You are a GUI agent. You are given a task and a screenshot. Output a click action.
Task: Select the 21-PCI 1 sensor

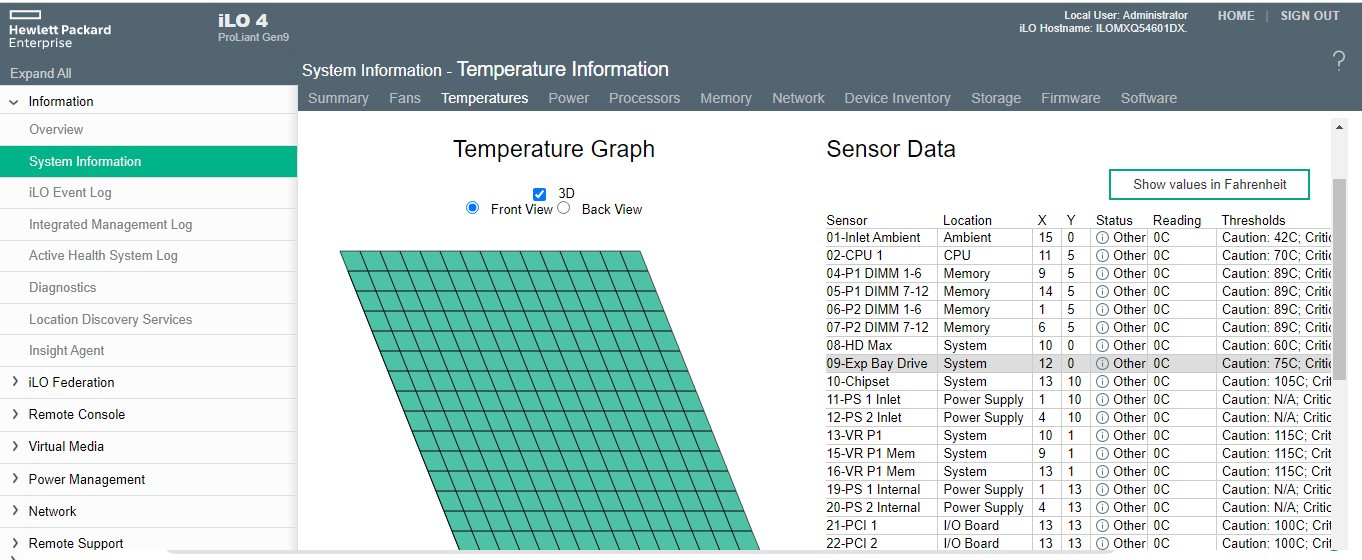[x=1079, y=526]
